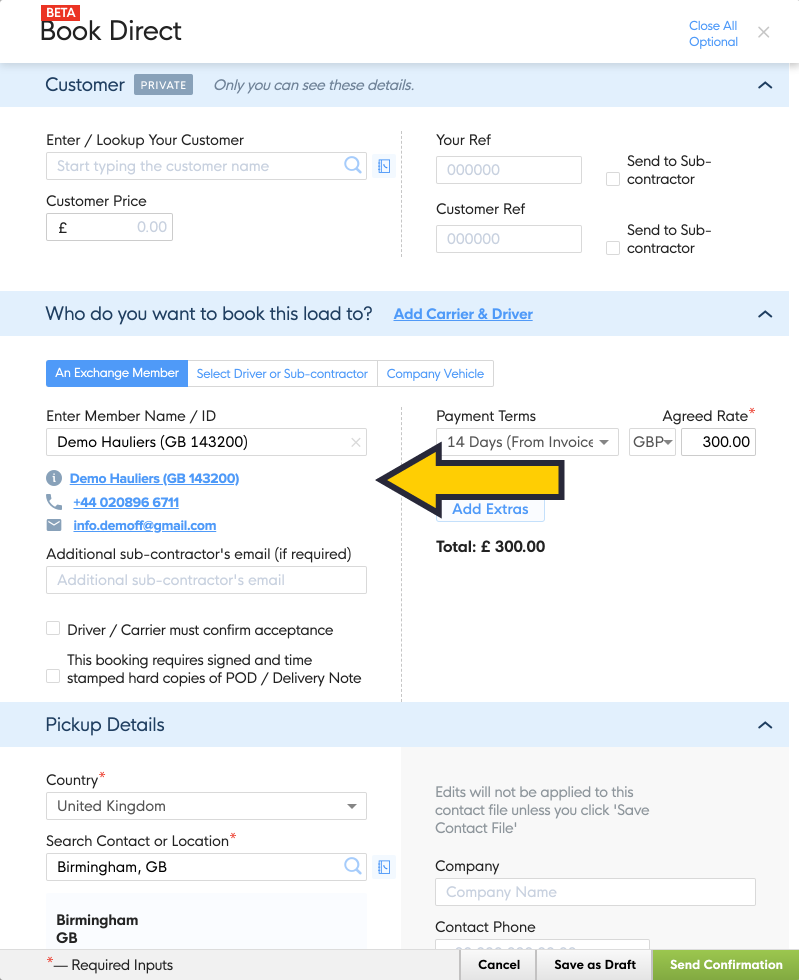799x980 pixels.
Task: Open the GBP currency dropdown
Action: (653, 442)
